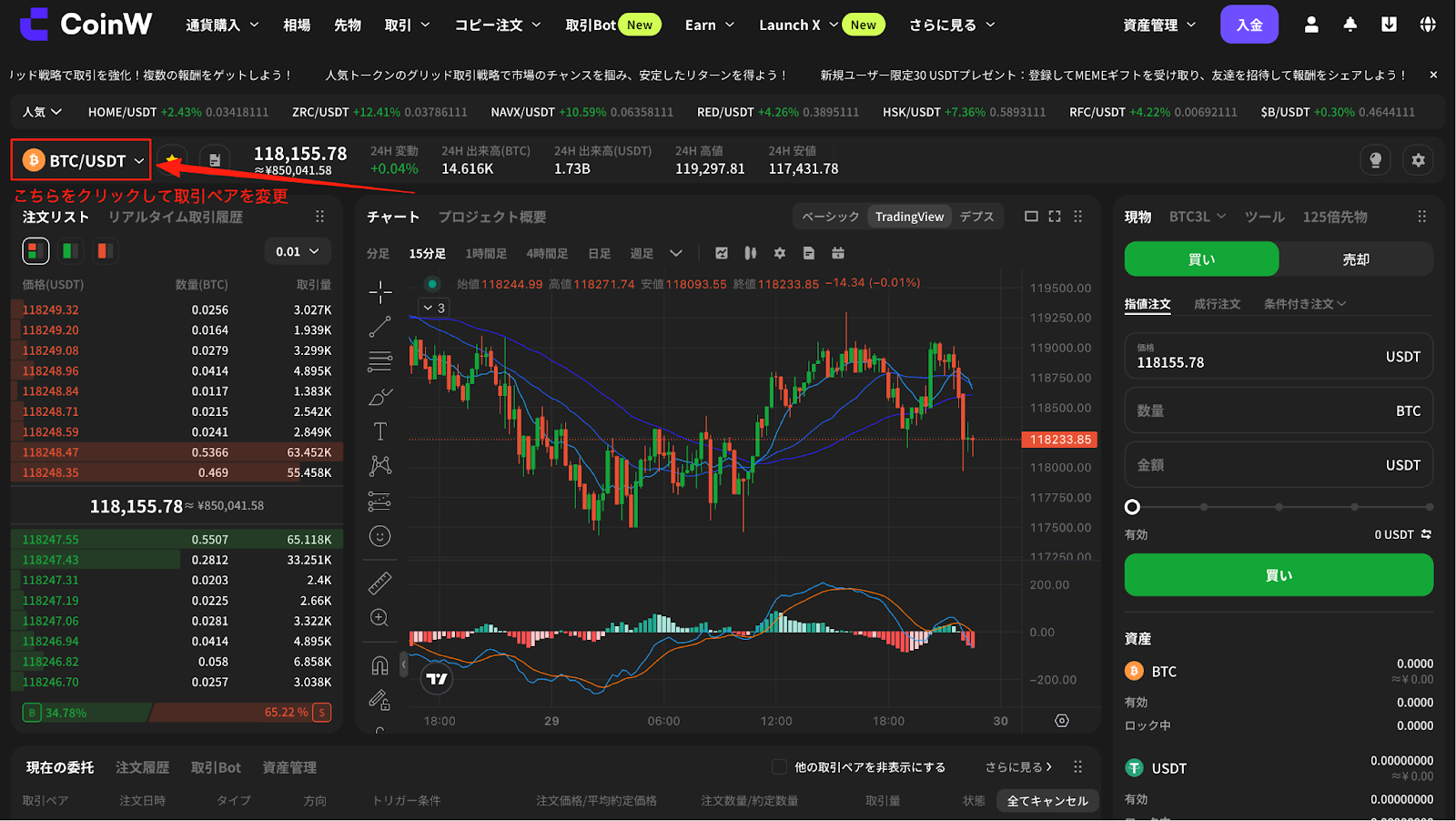Click the 価格 price input field
Screen dimensions: 1456x821
point(1279,356)
